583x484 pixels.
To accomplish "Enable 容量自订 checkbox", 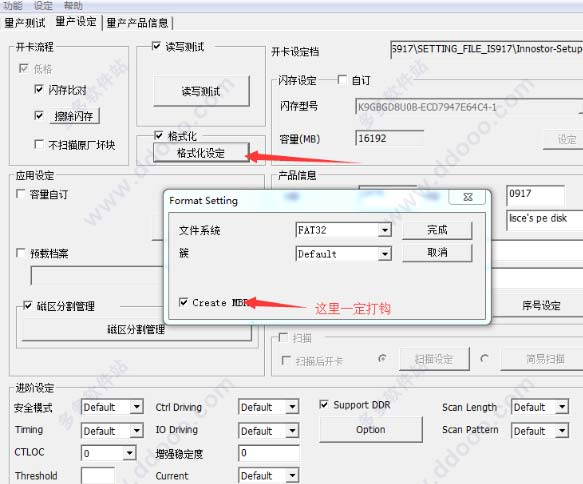I will [x=21, y=194].
